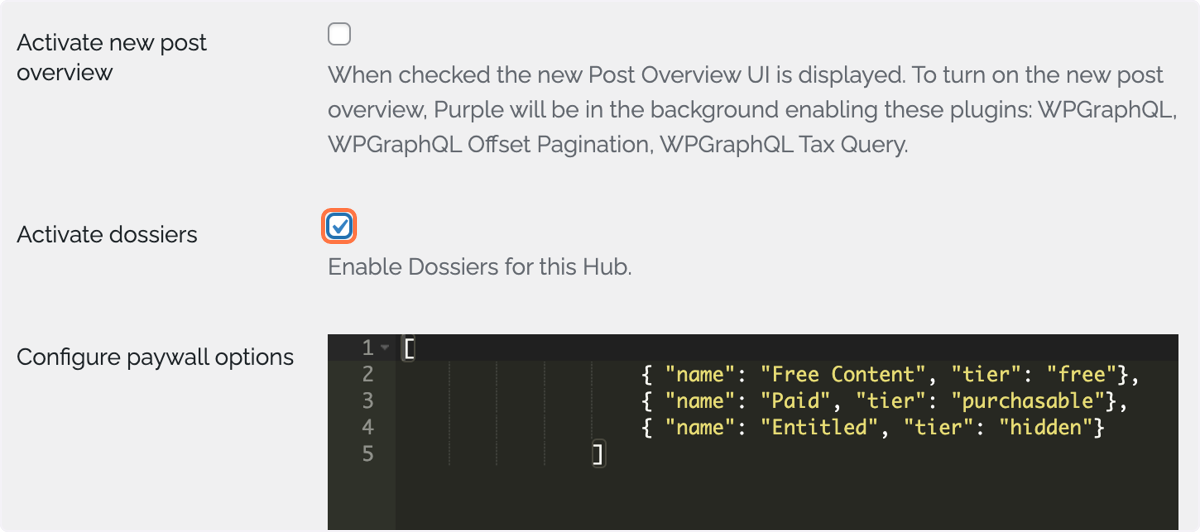The height and width of the screenshot is (532, 1200).
Task: Select line number 3 in editor gutter
Action: (367, 401)
